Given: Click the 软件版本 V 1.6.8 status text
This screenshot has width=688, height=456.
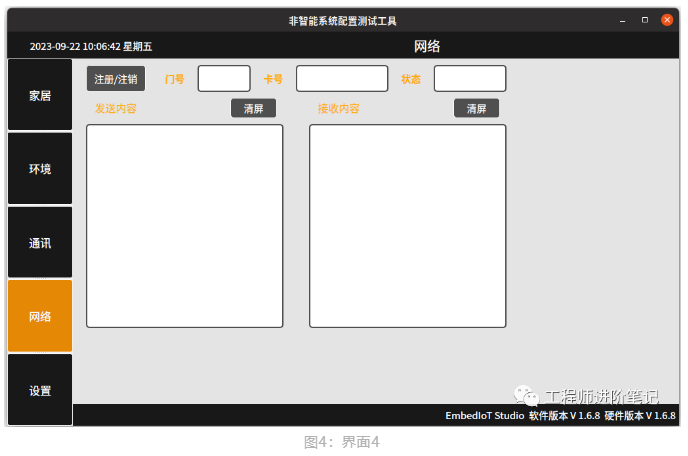Looking at the screenshot, I should pyautogui.click(x=564, y=416).
